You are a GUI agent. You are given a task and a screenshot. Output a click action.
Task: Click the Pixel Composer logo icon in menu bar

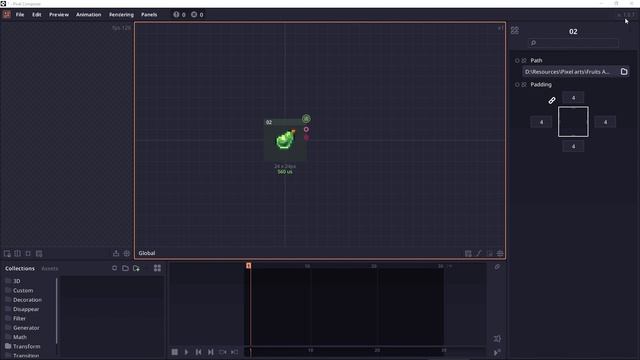click(7, 15)
